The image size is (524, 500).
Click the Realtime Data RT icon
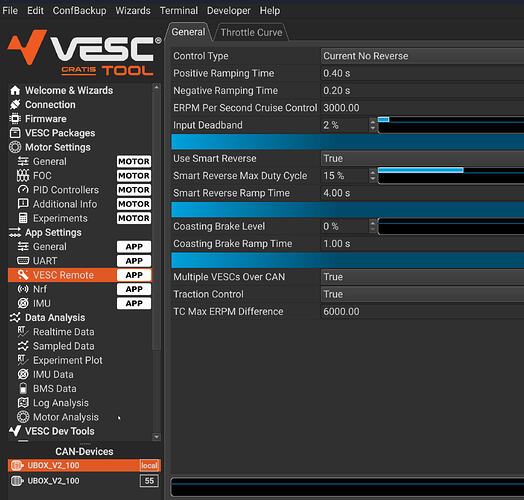(22, 332)
